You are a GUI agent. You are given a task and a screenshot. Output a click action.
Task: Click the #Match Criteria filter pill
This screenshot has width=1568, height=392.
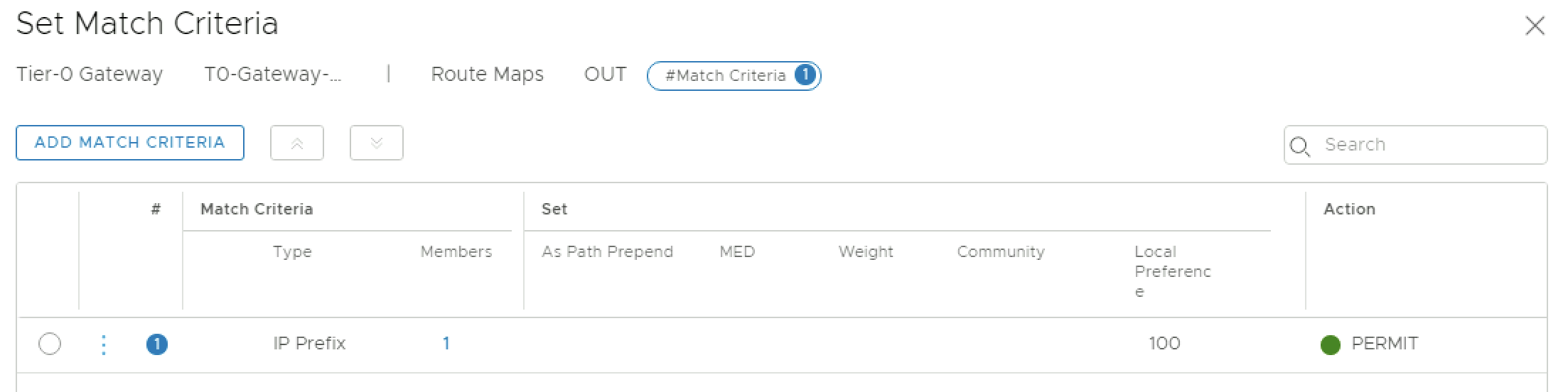[x=725, y=76]
